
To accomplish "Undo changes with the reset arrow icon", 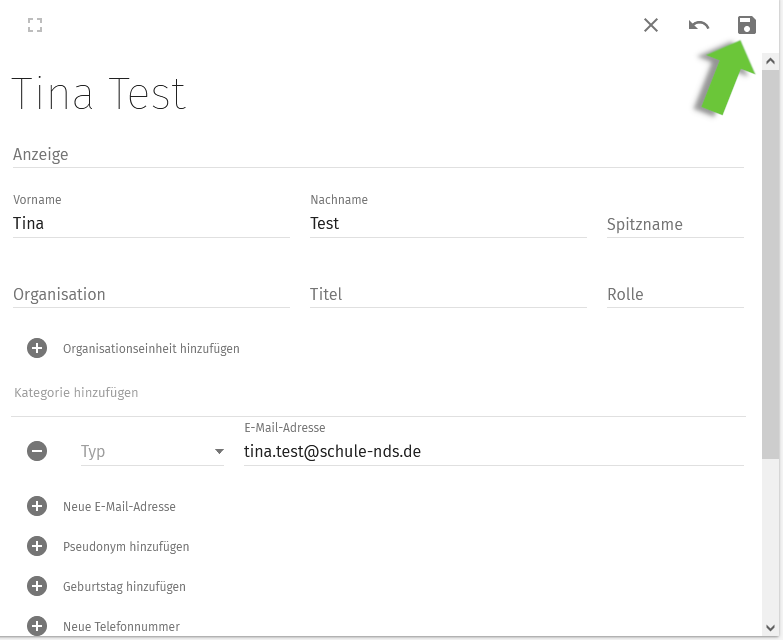I will 699,25.
